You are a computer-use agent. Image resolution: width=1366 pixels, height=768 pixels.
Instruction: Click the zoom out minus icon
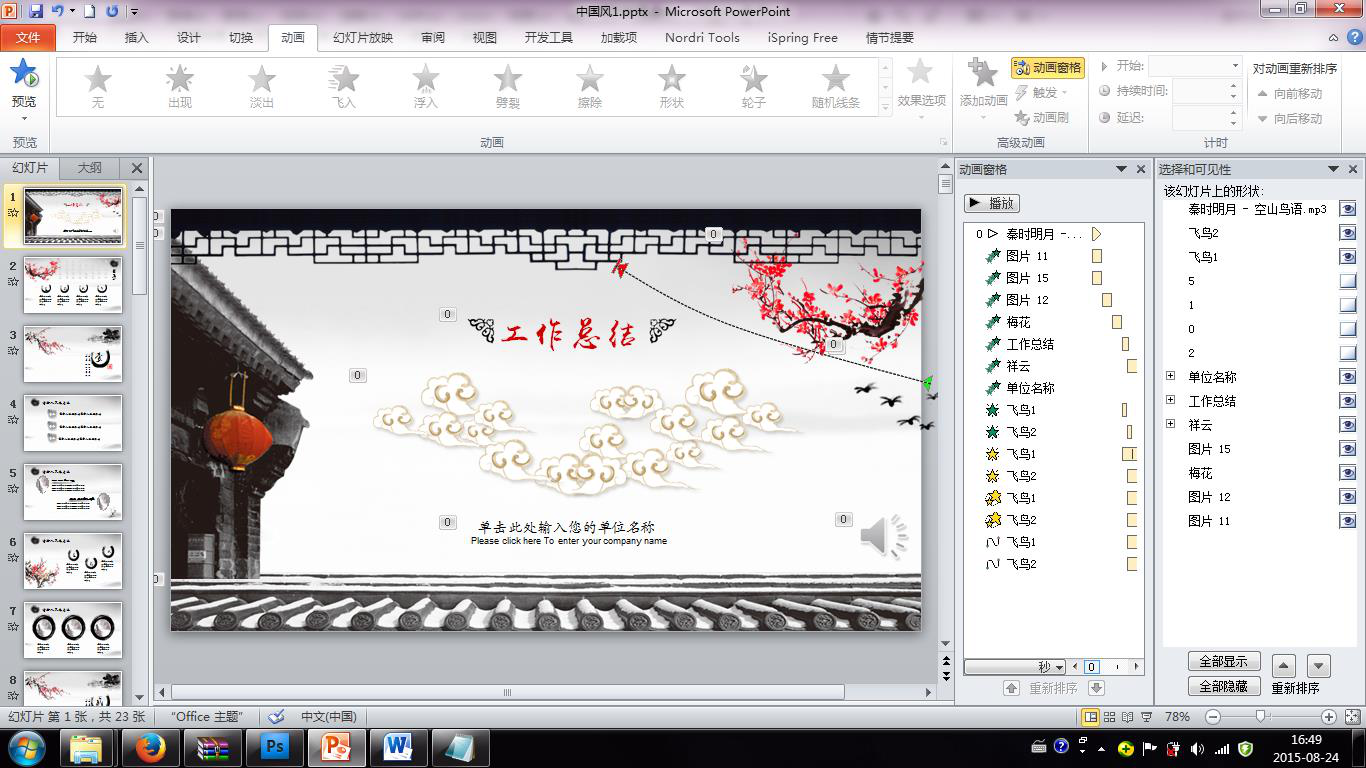[1213, 717]
